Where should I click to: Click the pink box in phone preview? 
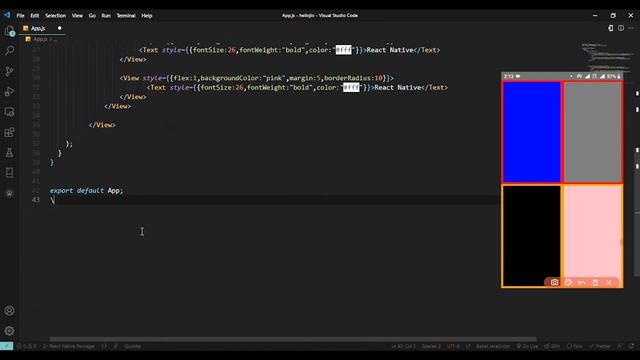pos(592,236)
